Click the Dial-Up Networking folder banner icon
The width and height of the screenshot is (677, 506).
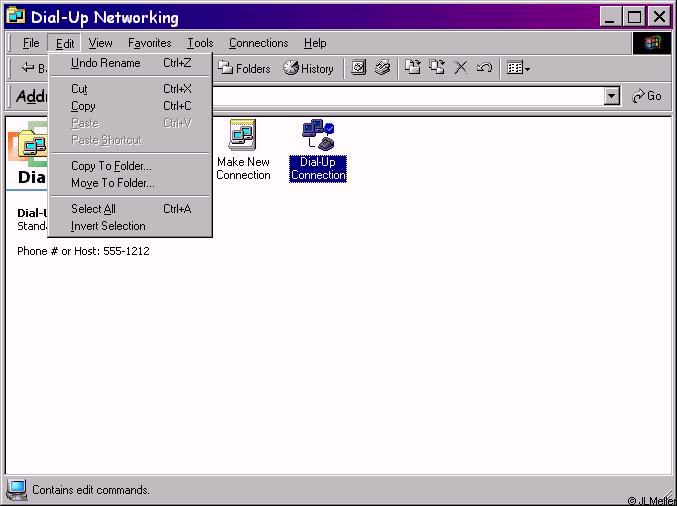pos(32,144)
